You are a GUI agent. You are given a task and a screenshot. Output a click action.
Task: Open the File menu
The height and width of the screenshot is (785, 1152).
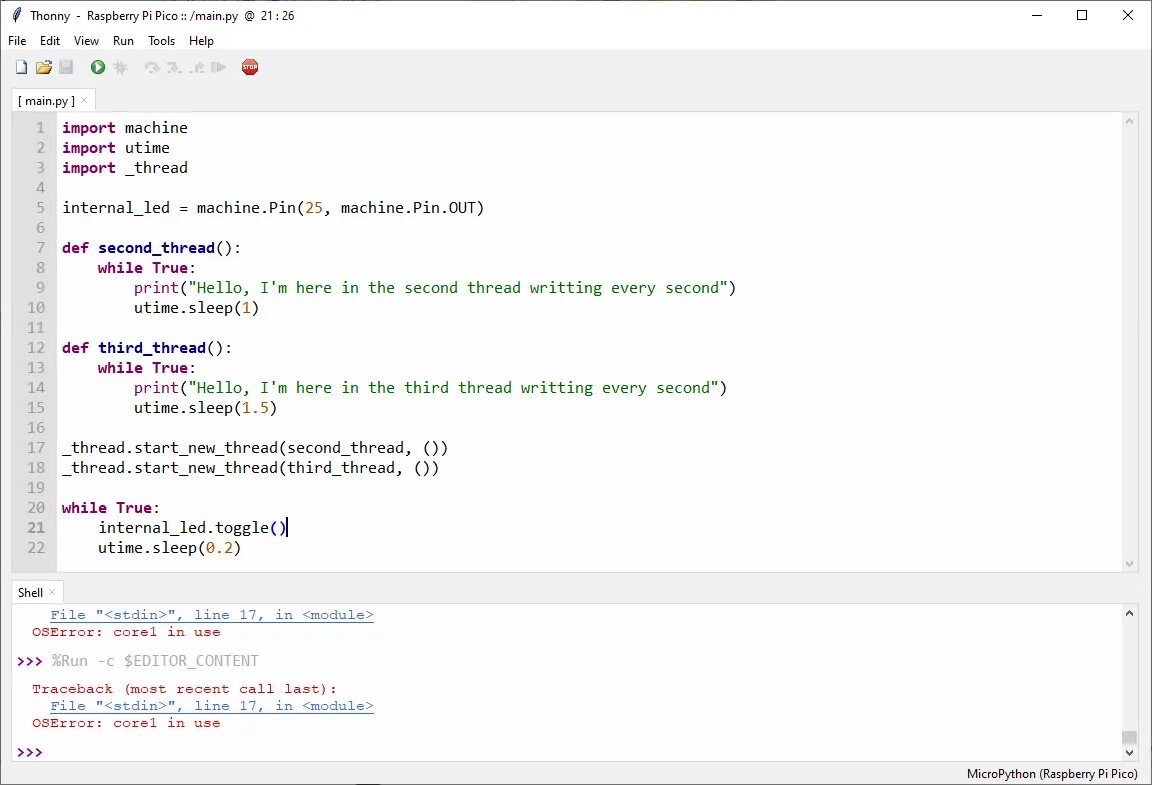pos(17,41)
